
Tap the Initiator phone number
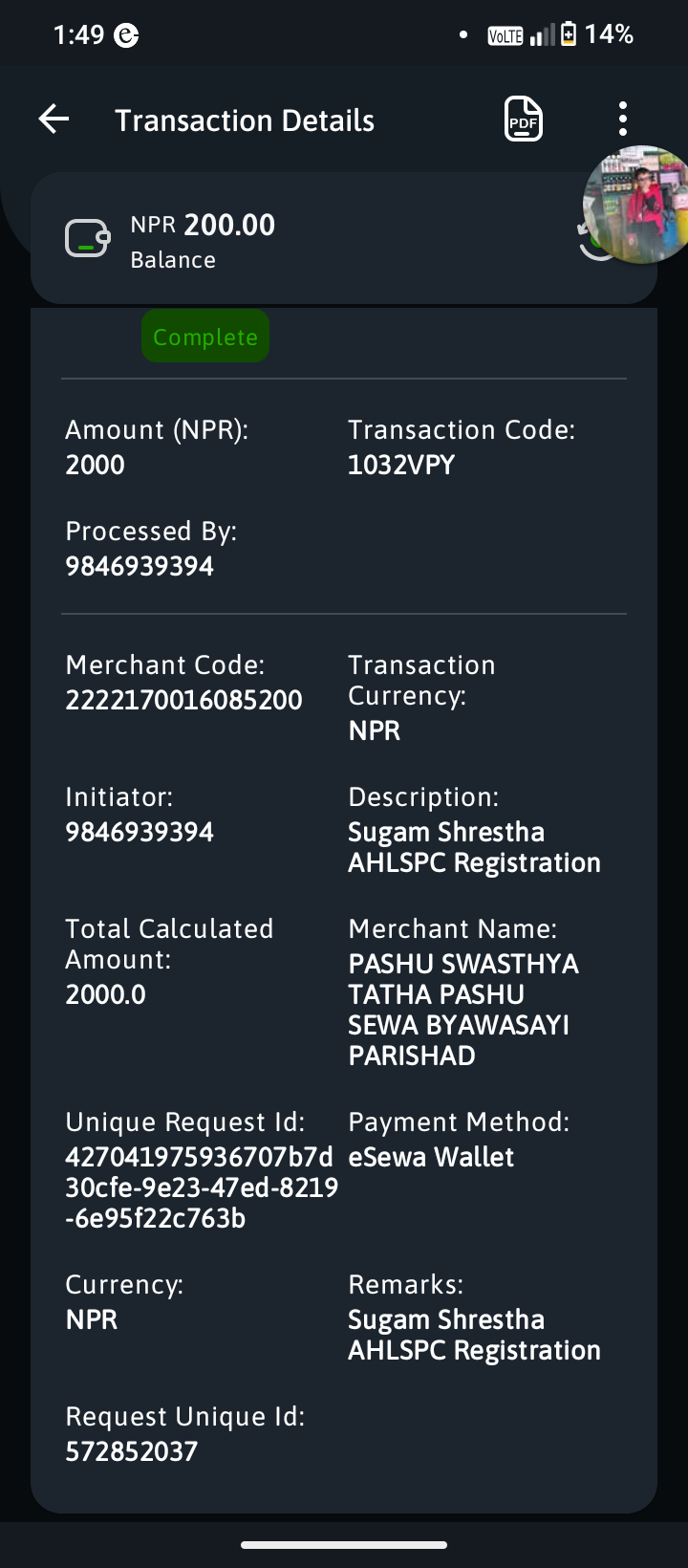click(x=140, y=832)
